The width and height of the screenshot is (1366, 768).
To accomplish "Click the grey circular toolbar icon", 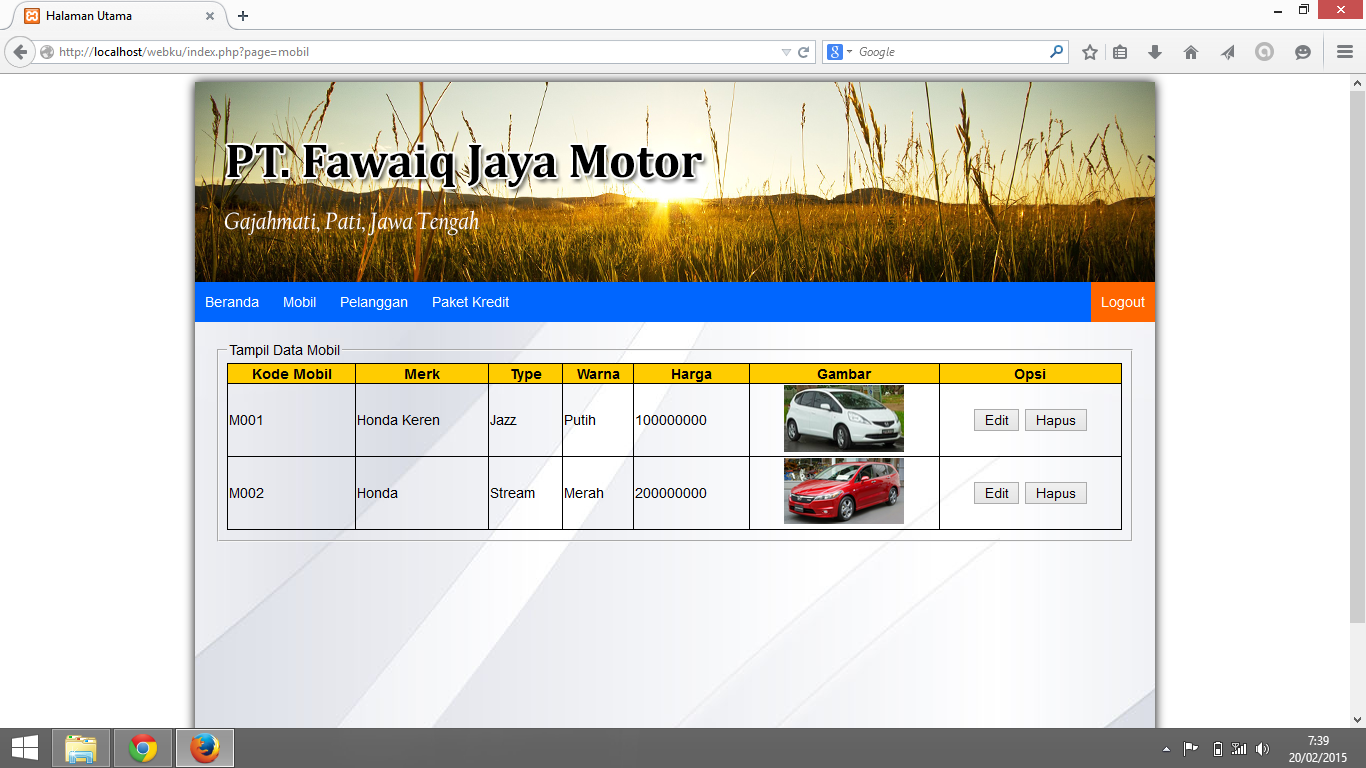I will 1265,52.
